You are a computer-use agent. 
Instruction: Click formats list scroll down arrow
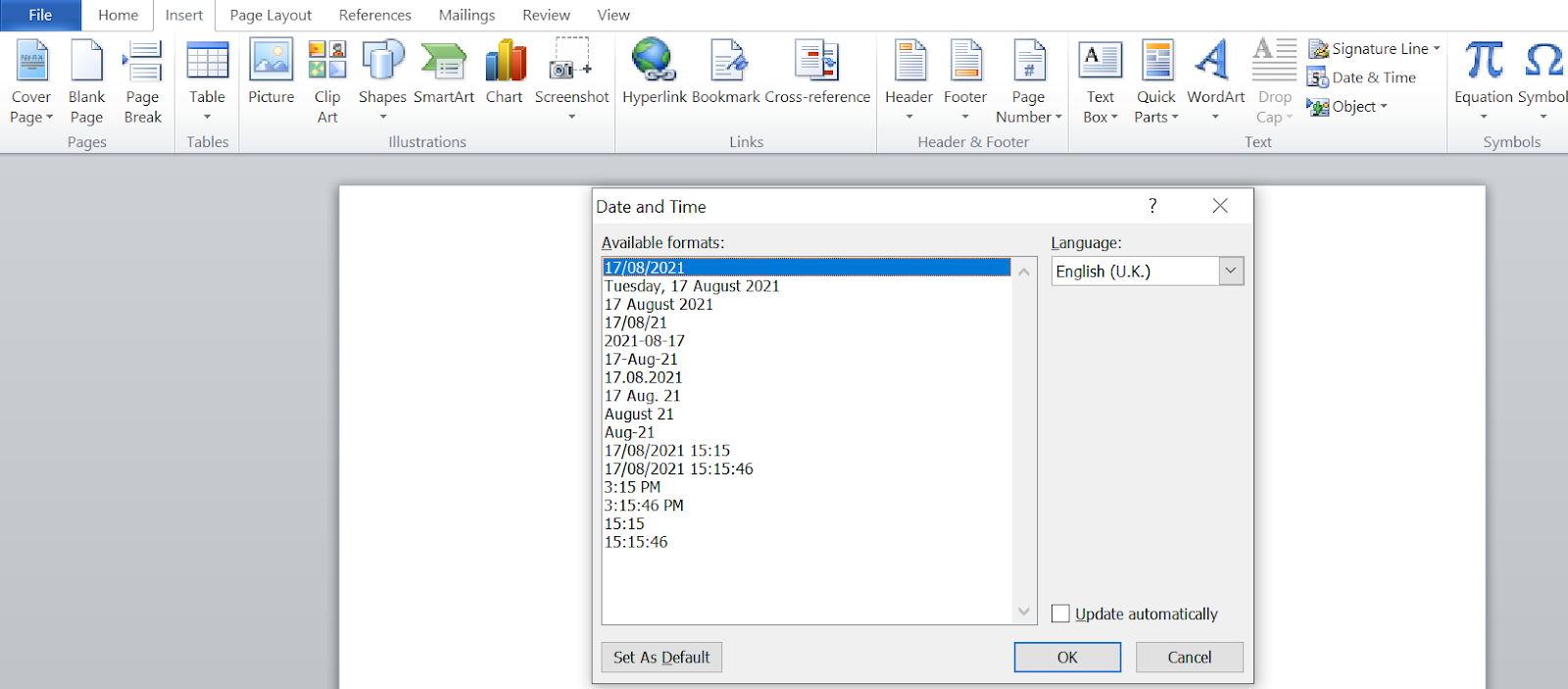pos(1024,612)
